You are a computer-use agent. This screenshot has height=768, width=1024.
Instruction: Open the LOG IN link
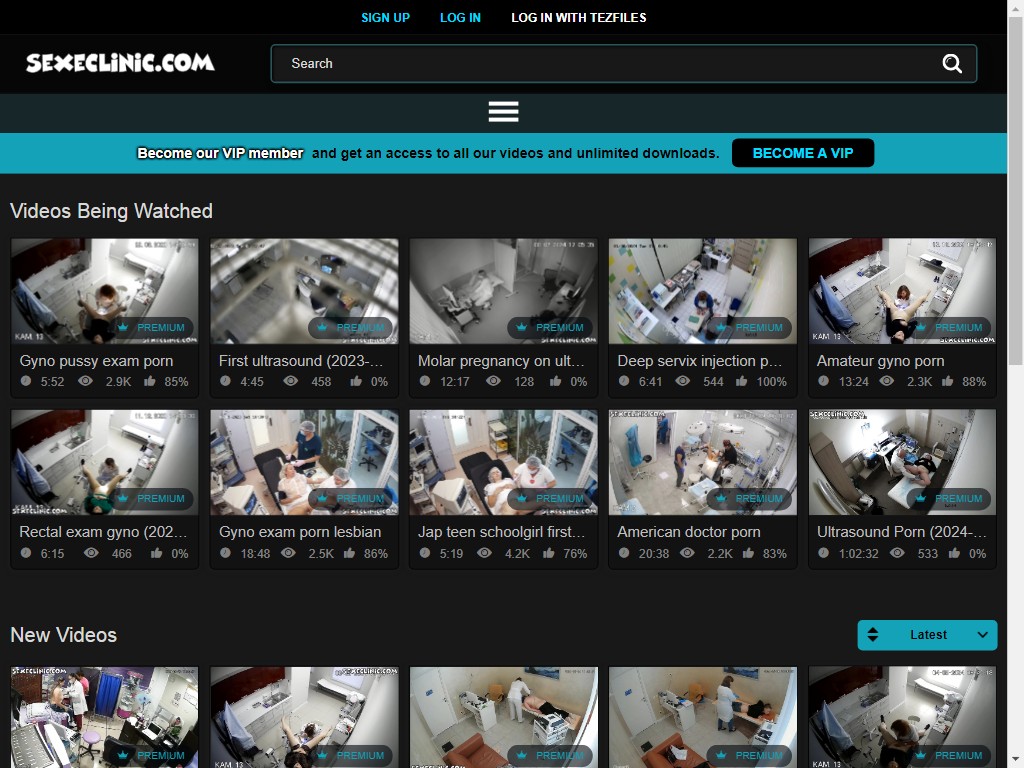[460, 18]
